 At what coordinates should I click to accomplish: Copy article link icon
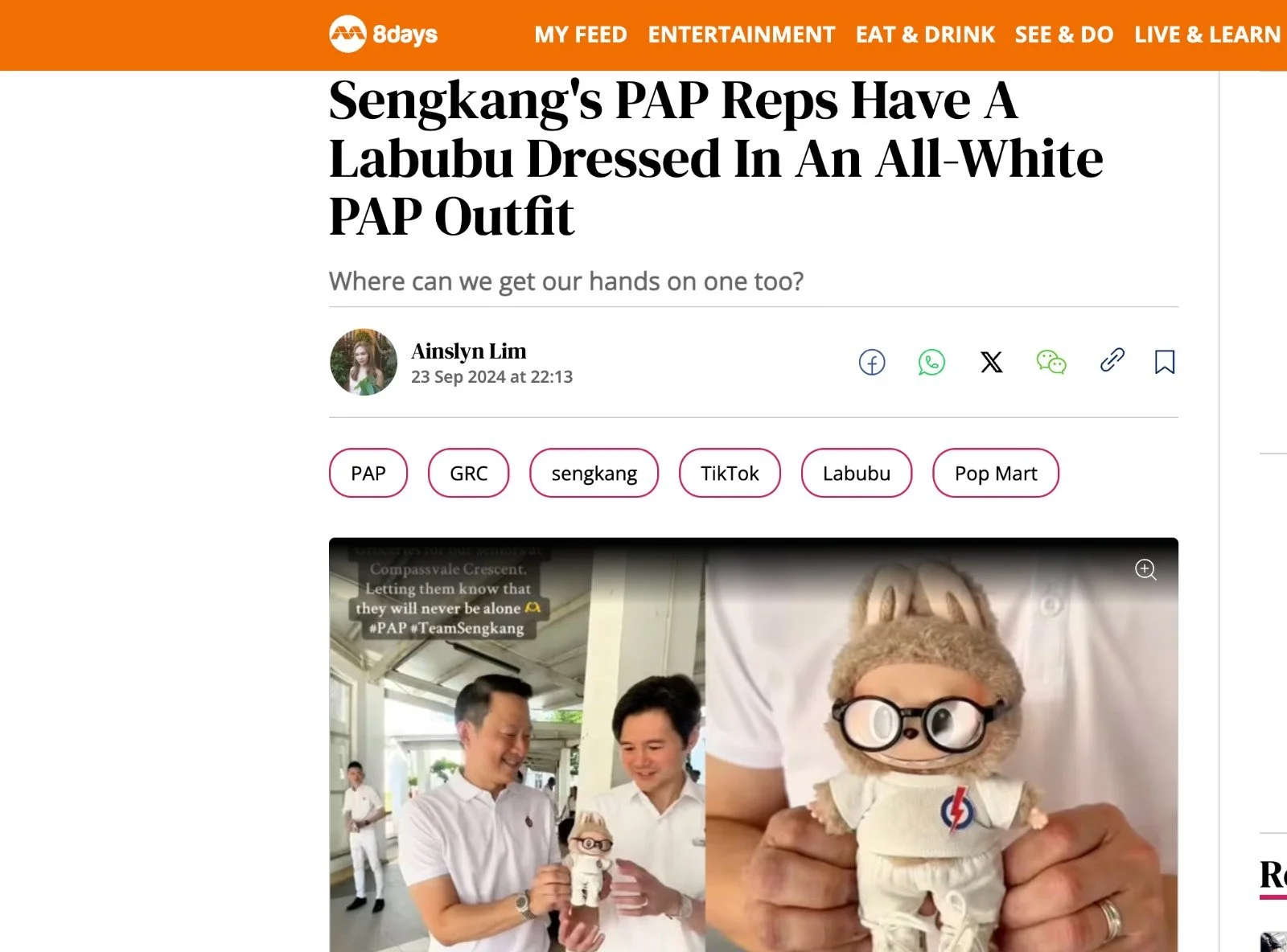pyautogui.click(x=1112, y=360)
